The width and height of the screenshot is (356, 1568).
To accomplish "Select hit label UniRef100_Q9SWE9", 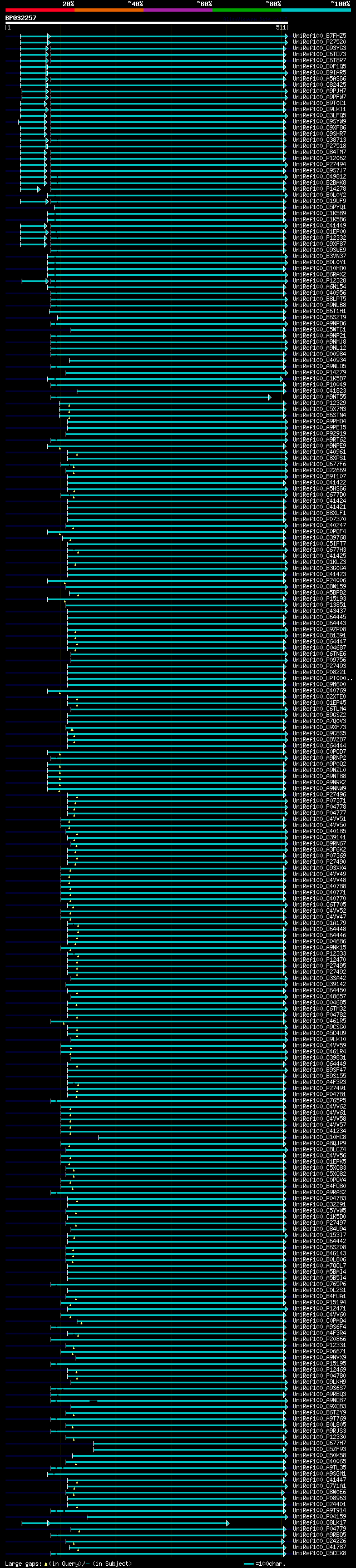I will coord(319,250).
